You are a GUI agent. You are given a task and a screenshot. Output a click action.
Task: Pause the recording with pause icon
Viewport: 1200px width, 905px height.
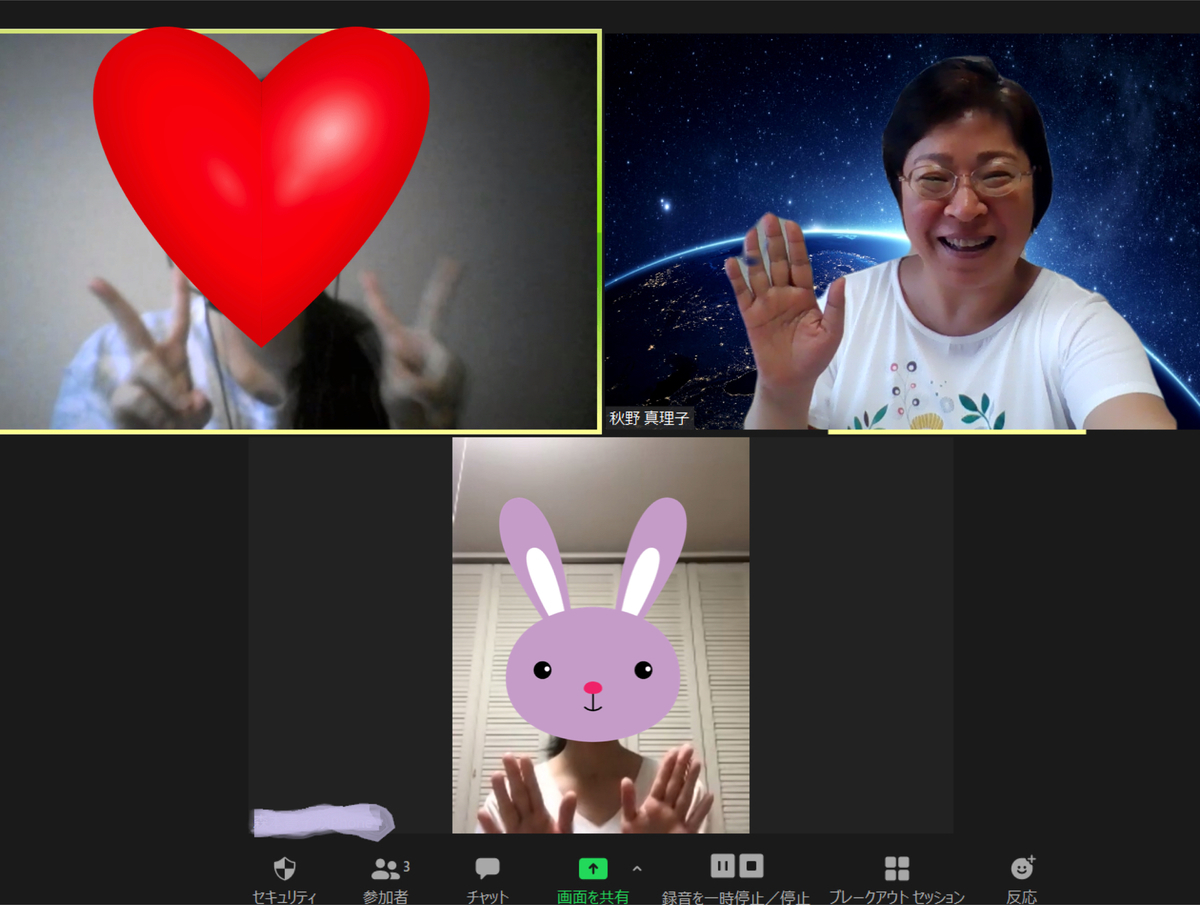coord(723,866)
